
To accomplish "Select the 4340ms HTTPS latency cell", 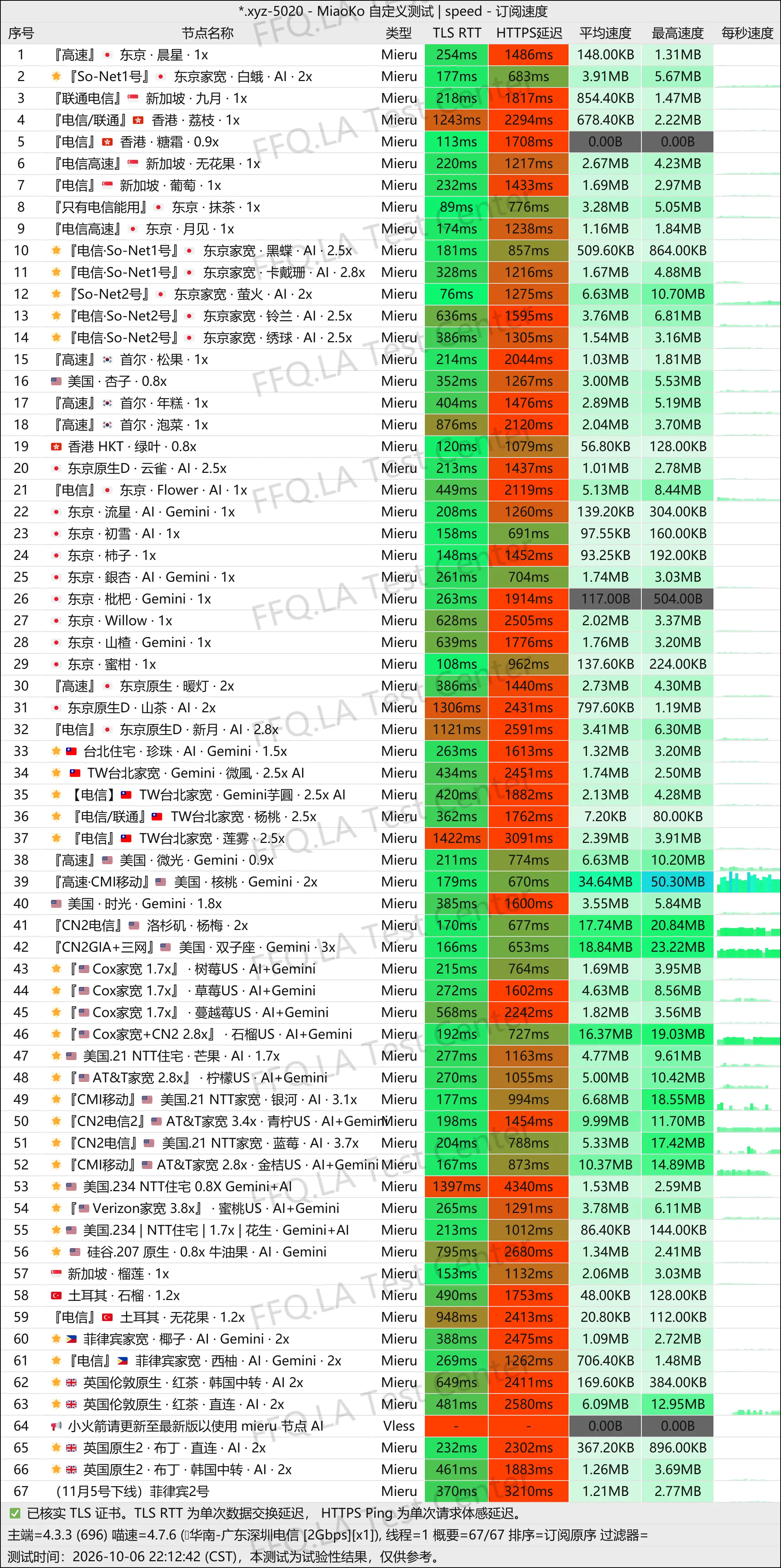I will click(x=528, y=1187).
